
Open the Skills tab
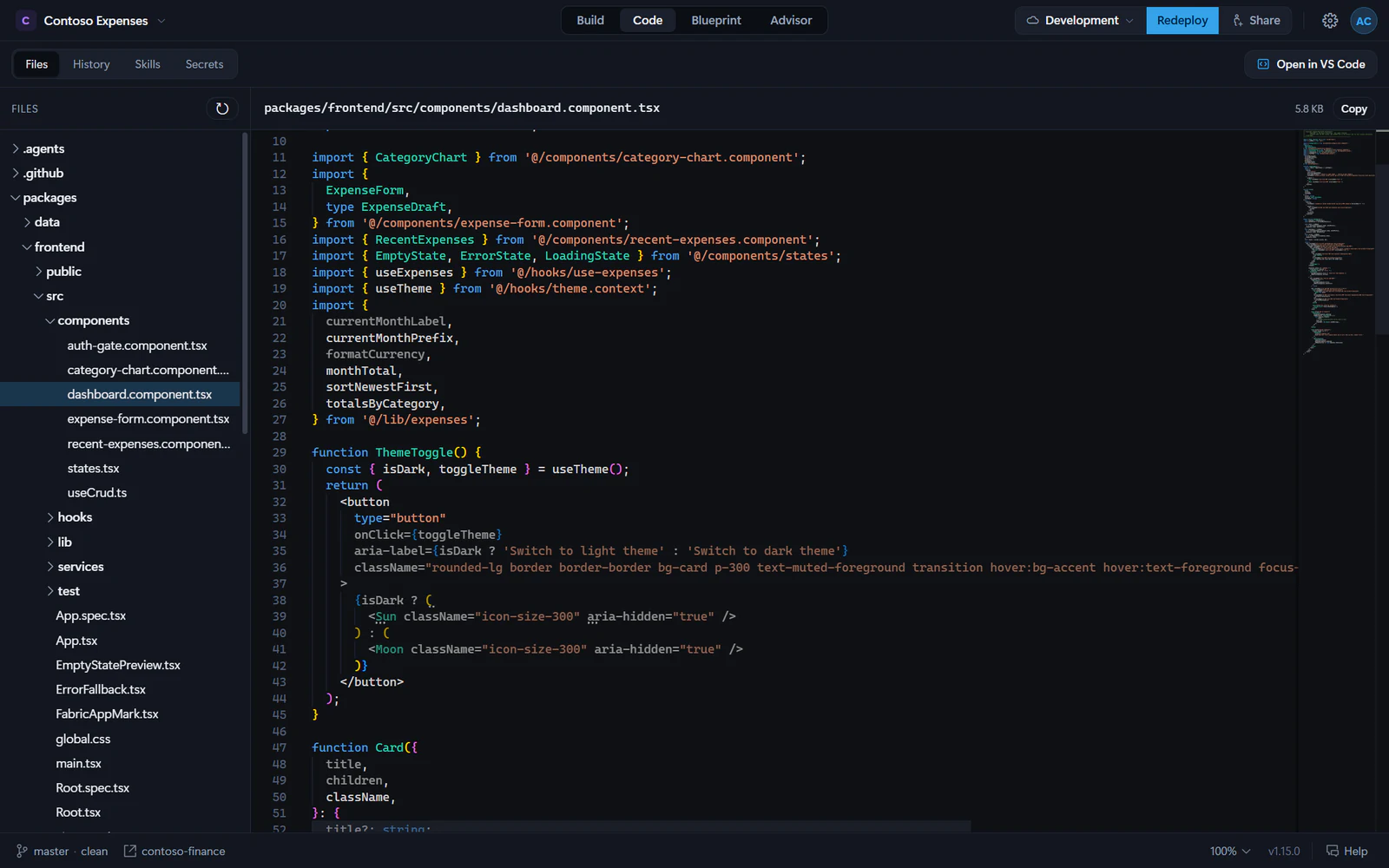(x=148, y=64)
